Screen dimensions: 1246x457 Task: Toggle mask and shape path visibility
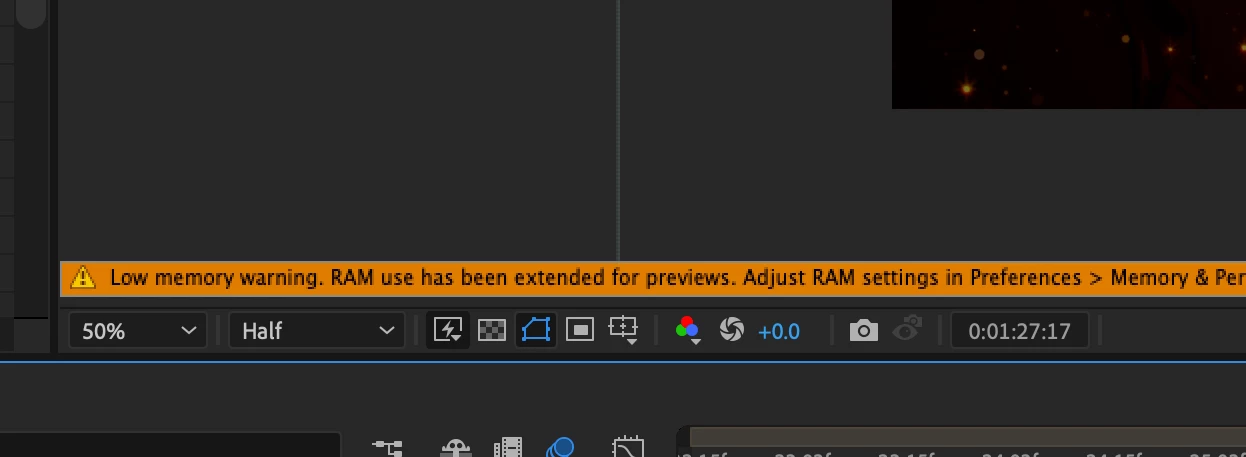536,330
